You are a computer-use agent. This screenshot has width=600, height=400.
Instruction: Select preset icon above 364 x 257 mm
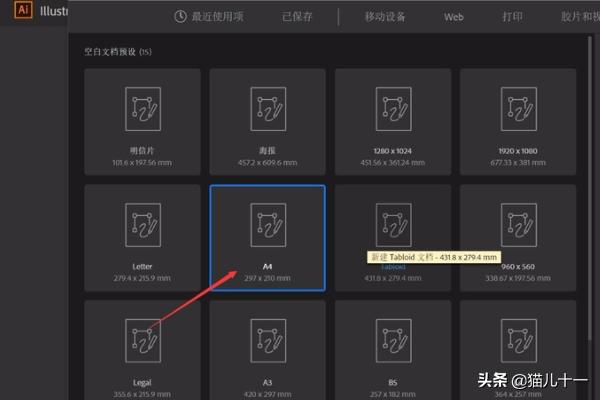(x=518, y=341)
